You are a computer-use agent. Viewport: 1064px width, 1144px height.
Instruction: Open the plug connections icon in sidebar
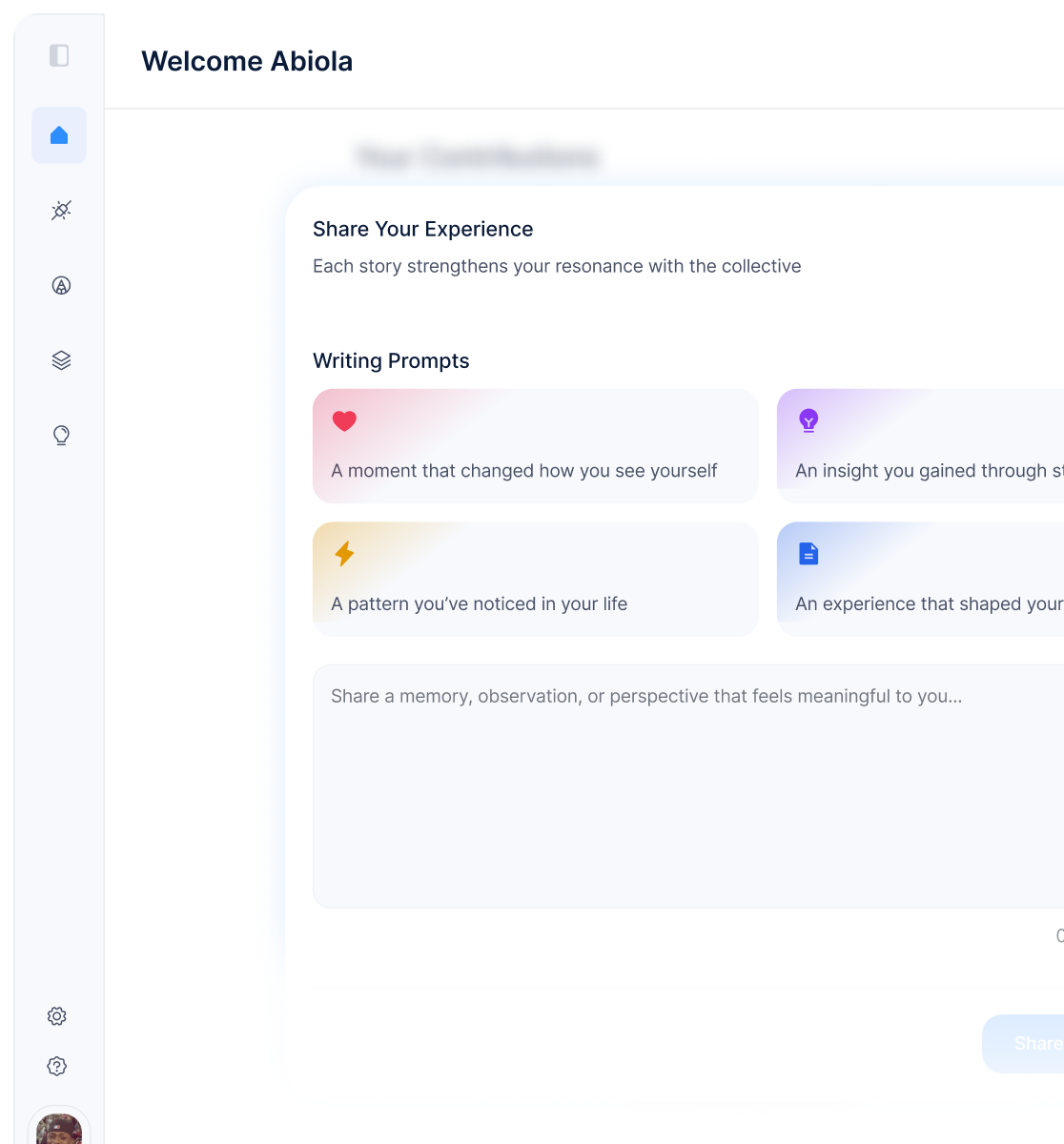coord(61,210)
